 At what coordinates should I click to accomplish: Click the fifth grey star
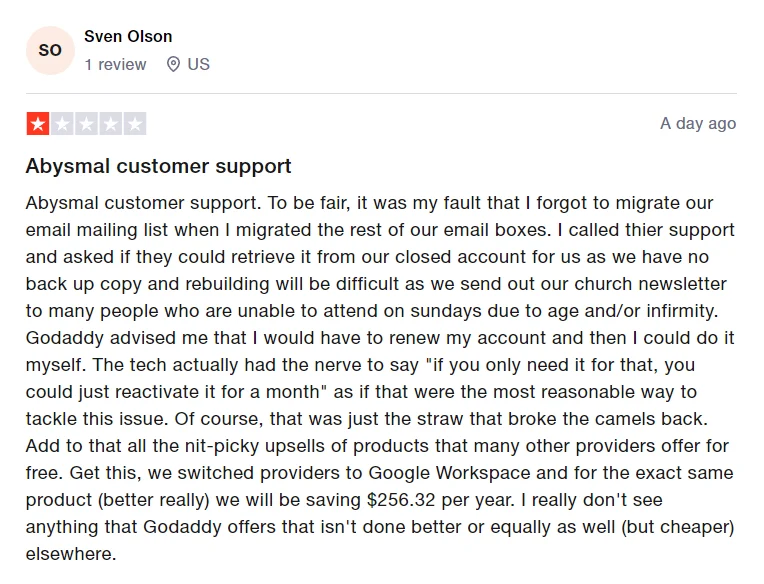tap(135, 124)
